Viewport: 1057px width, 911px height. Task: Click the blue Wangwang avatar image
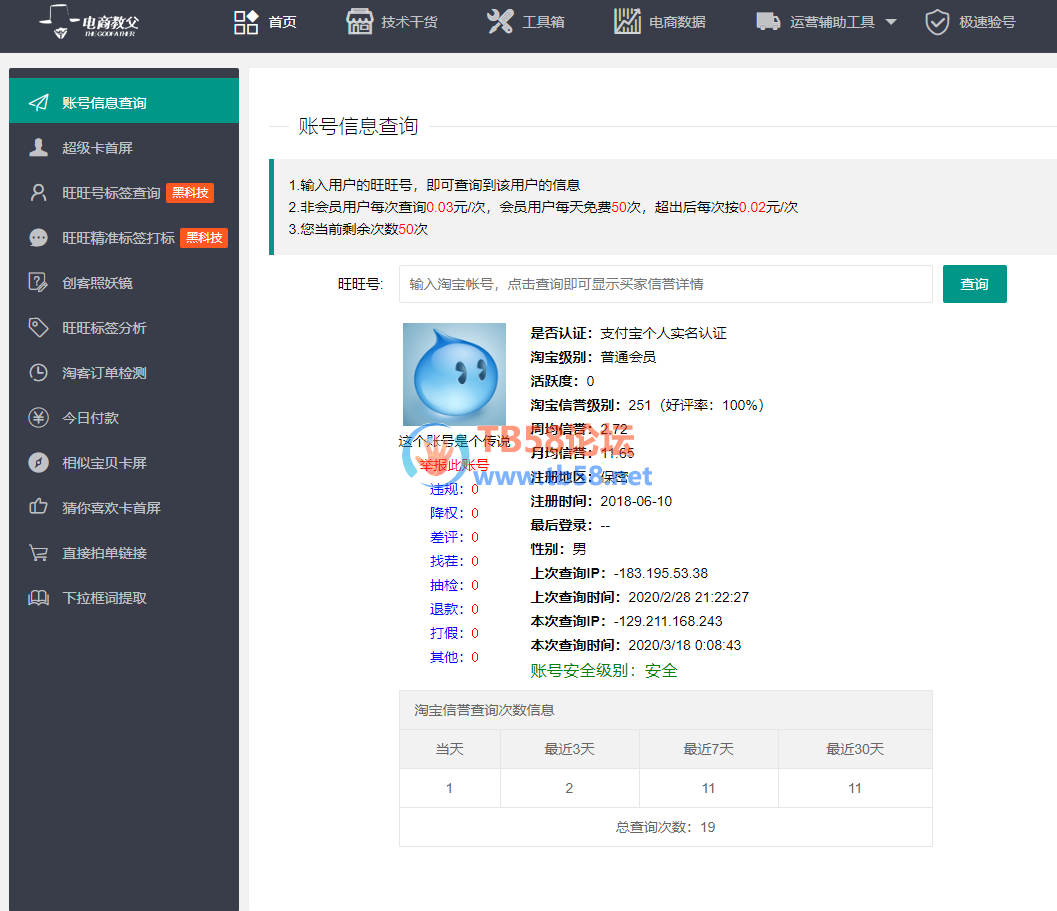click(x=454, y=374)
